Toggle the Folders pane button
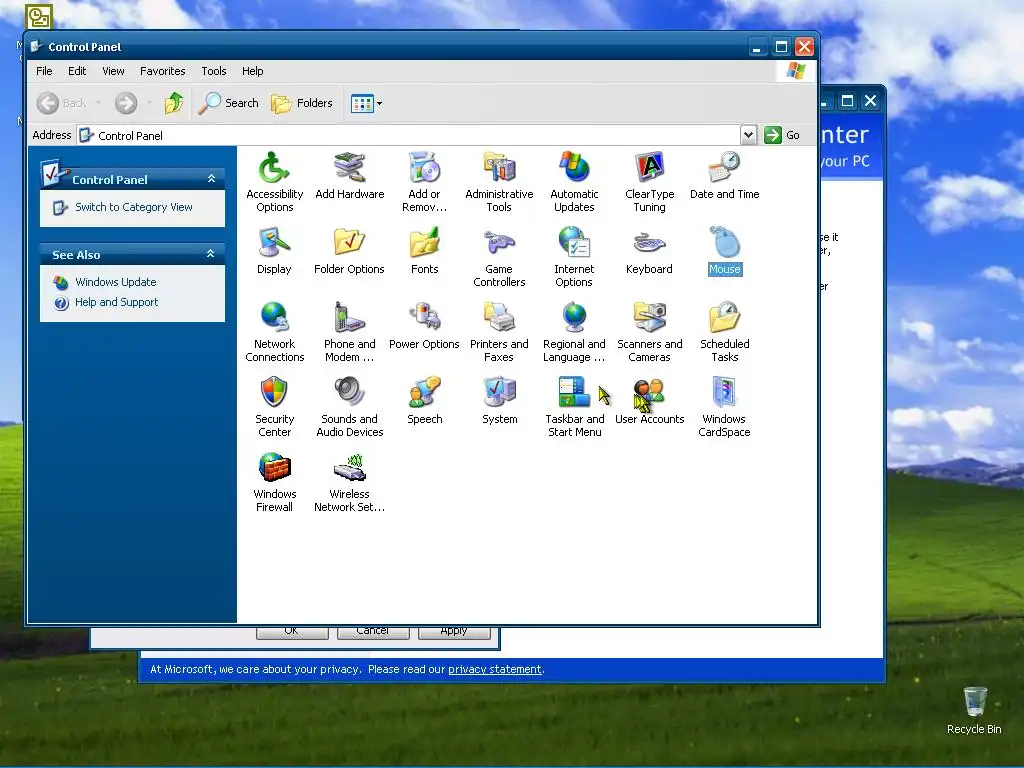1024x768 pixels. click(x=302, y=103)
